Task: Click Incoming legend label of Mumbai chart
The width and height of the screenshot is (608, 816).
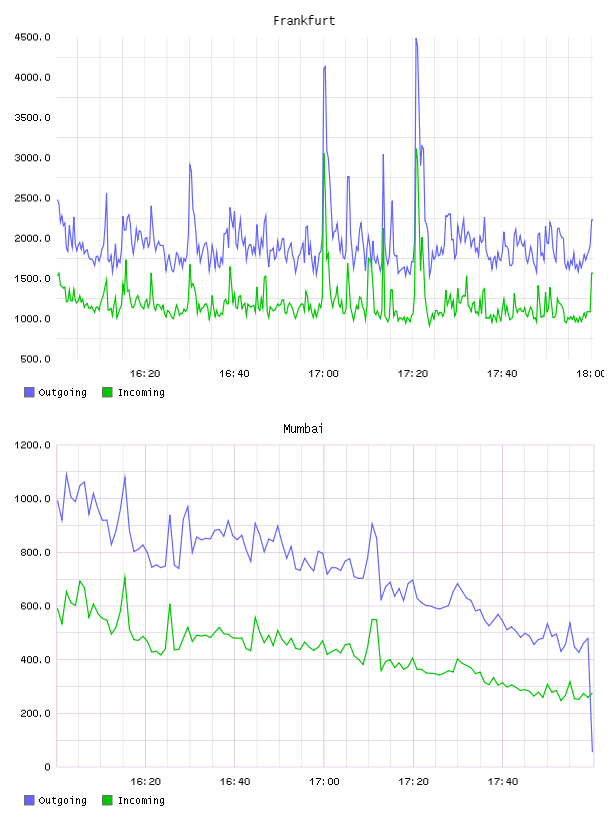Action: (141, 801)
